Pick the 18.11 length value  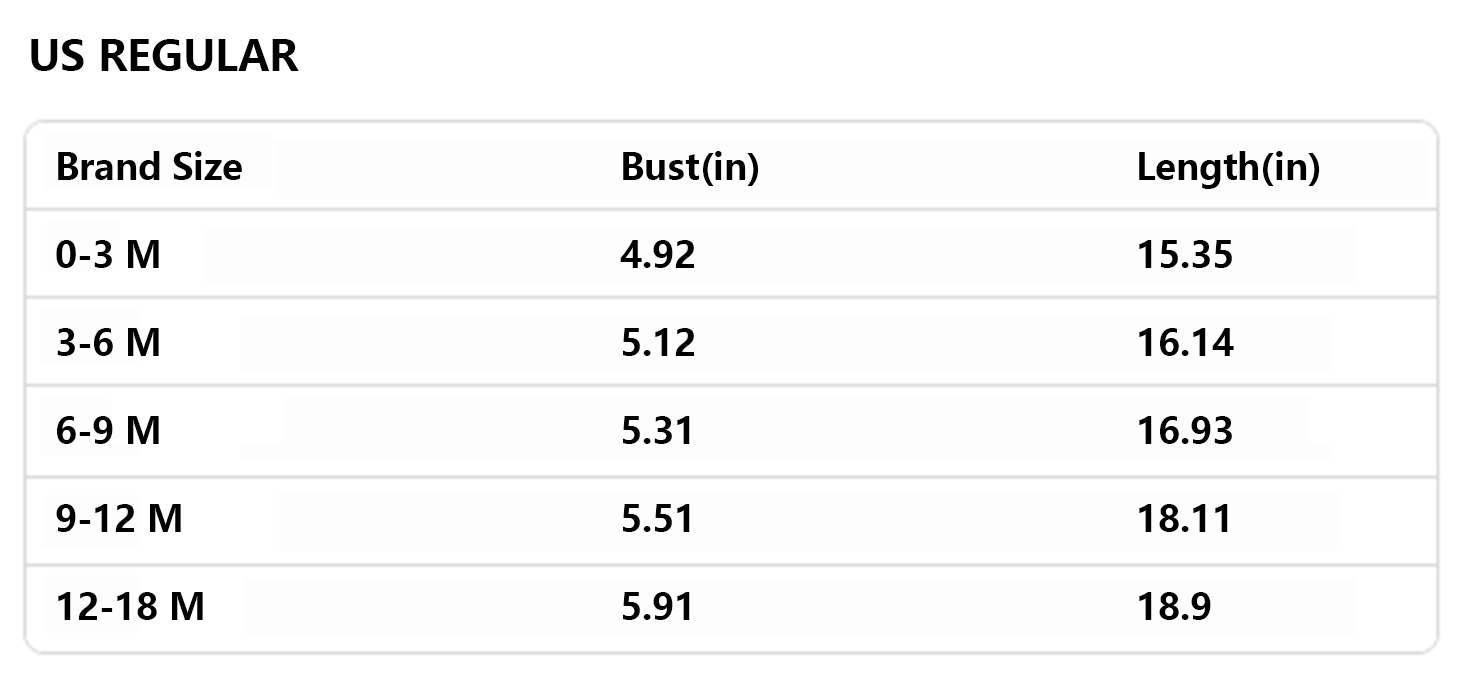(1185, 519)
